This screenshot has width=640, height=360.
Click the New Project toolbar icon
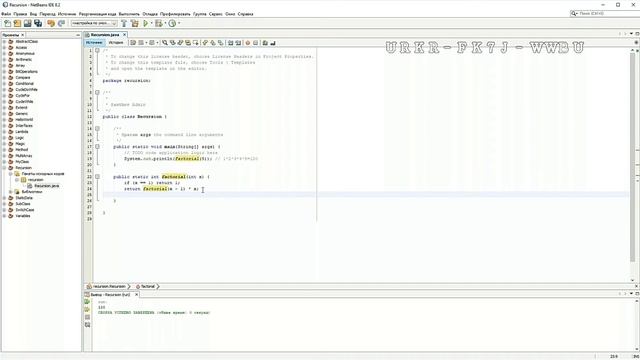pyautogui.click(x=17, y=23)
